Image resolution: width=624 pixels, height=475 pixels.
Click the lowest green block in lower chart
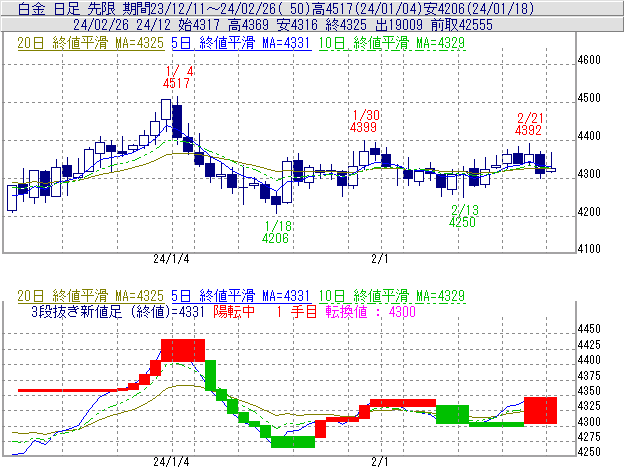tap(292, 442)
